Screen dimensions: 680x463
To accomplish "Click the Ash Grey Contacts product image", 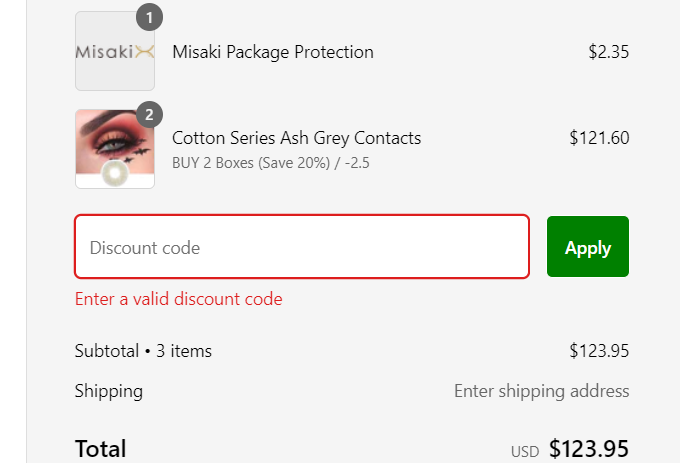I will point(114,148).
